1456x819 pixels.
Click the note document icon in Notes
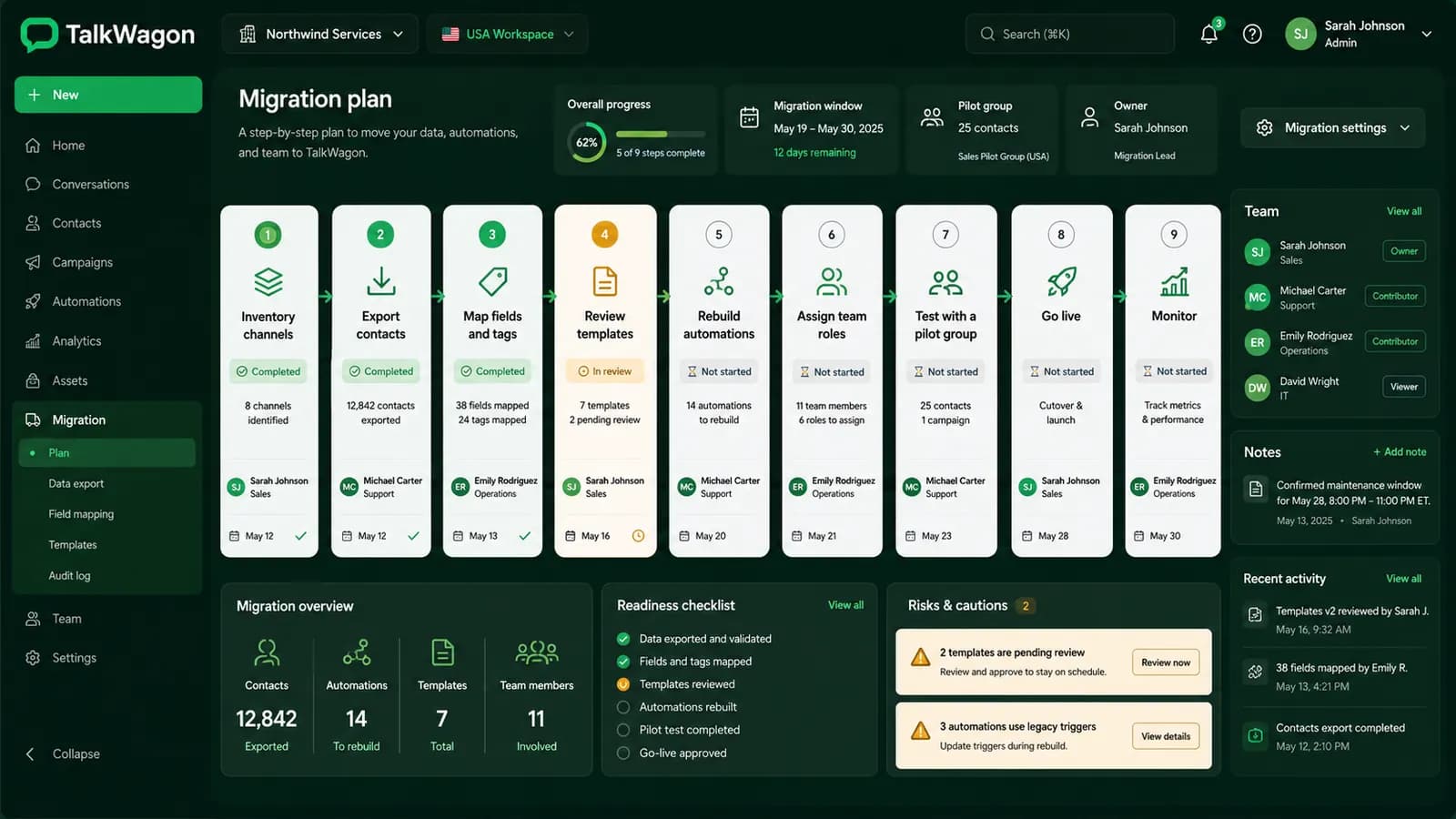click(1256, 490)
